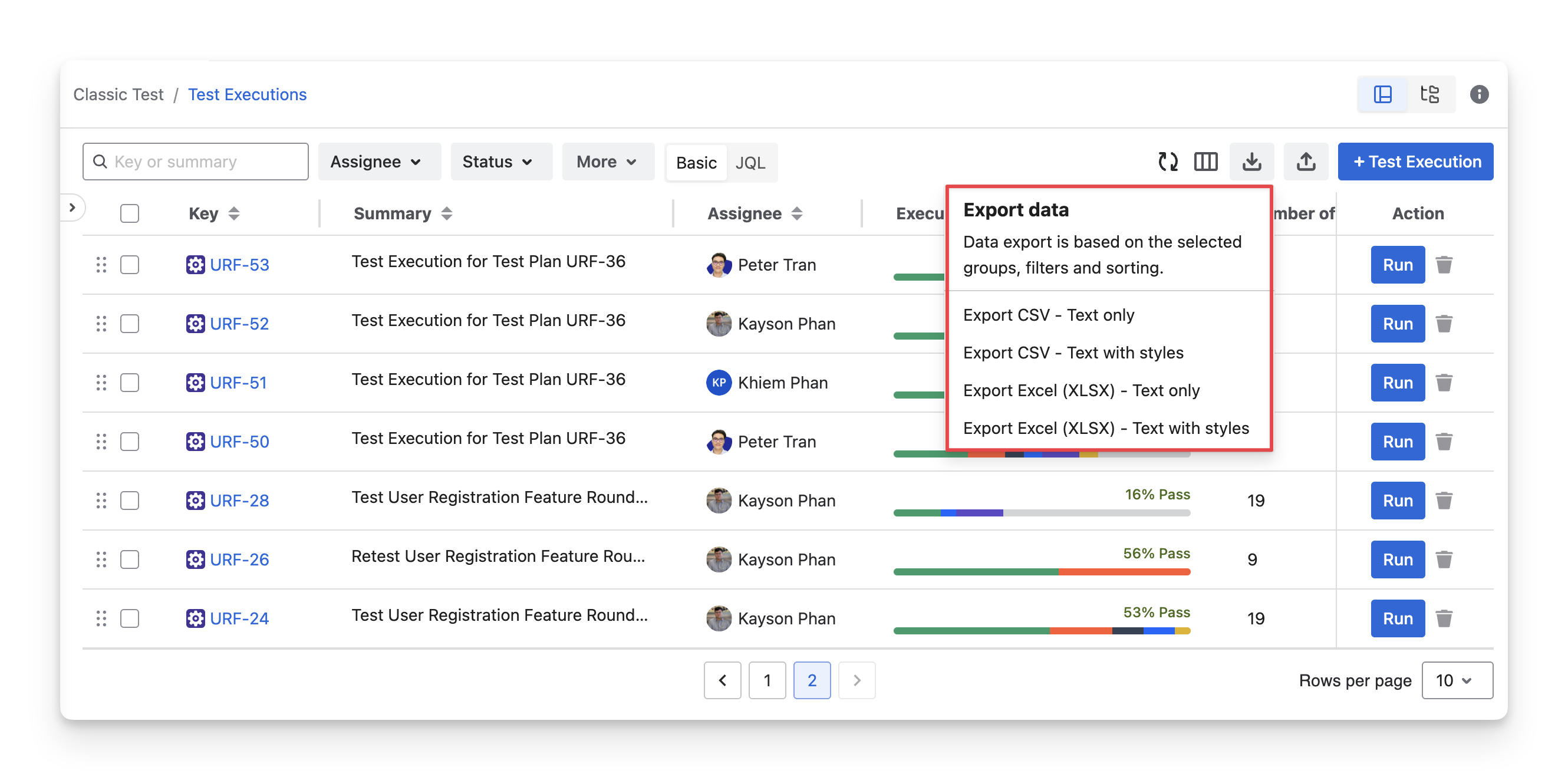Delete URF-28 using its trash icon
Image resolution: width=1568 pixels, height=780 pixels.
pyautogui.click(x=1444, y=501)
